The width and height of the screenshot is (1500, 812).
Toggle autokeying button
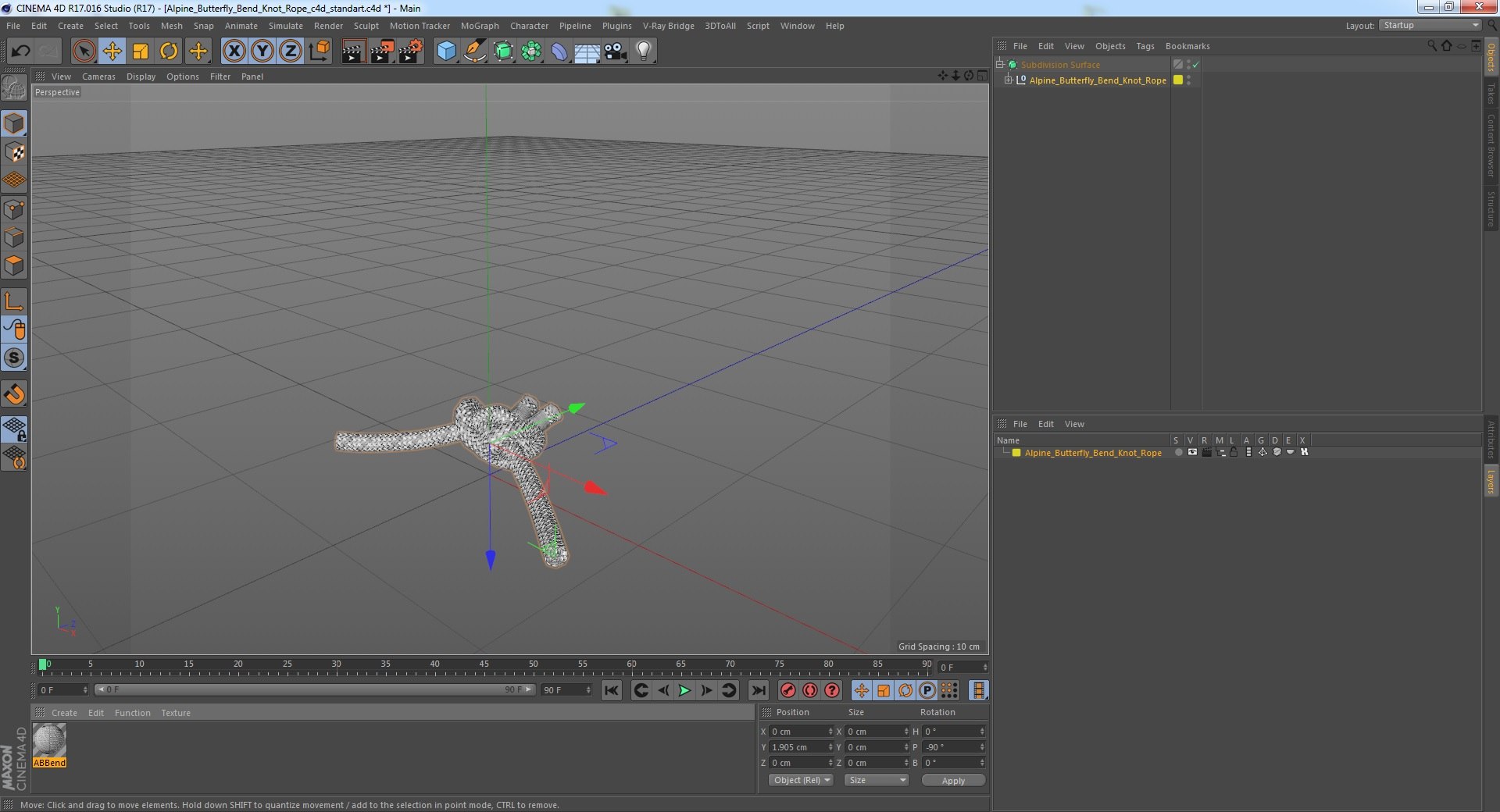(x=810, y=690)
